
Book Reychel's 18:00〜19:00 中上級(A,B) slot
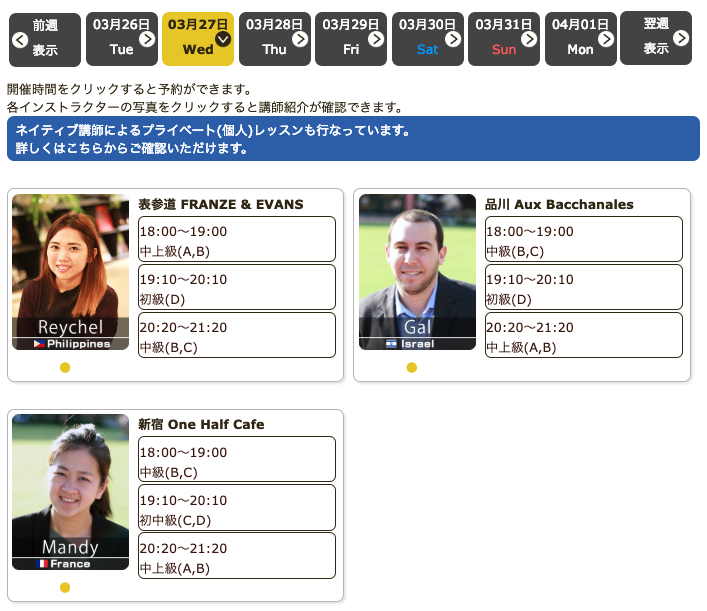[x=236, y=240]
